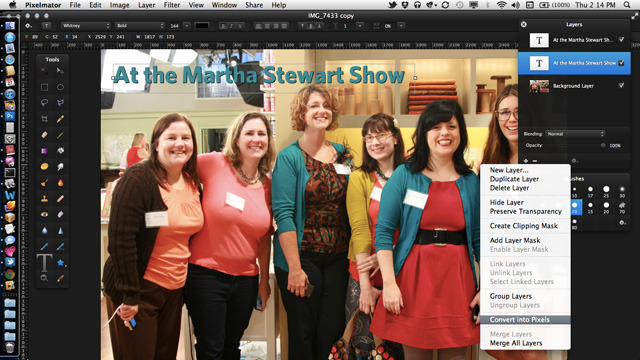Open the Whitney font family dropdown
Image resolution: width=640 pixels, height=360 pixels.
(86, 26)
